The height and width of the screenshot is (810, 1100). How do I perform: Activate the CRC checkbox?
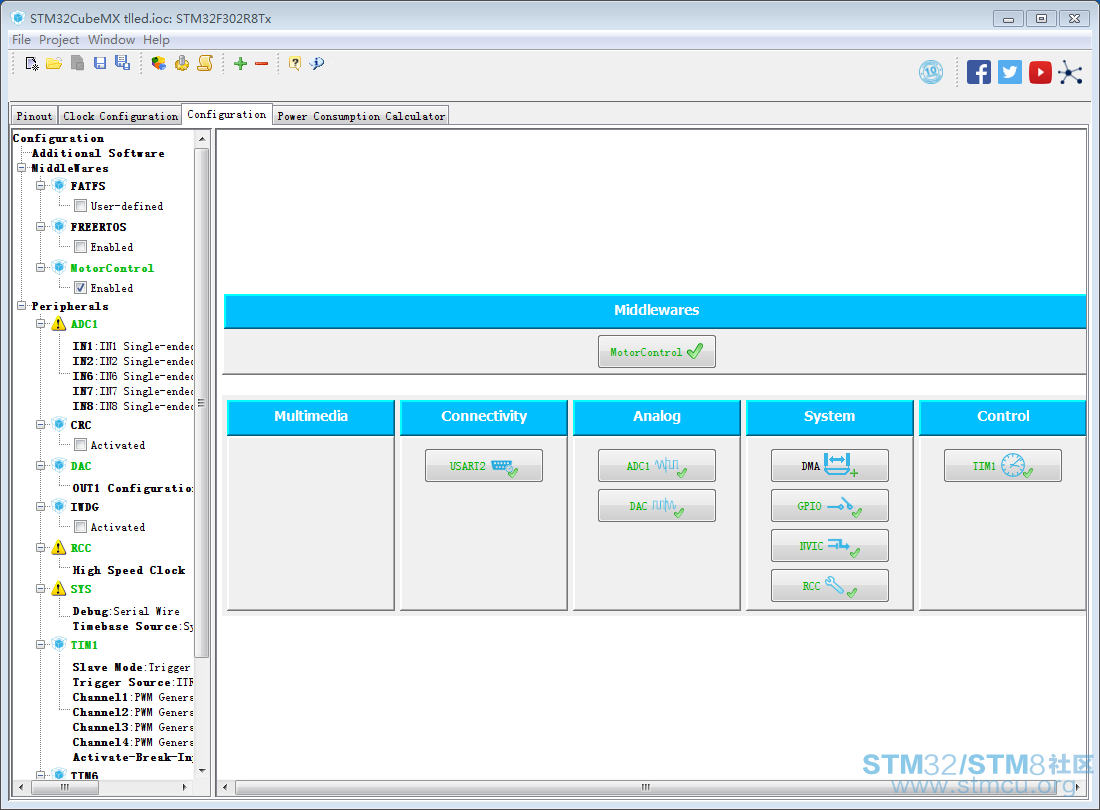tap(81, 445)
